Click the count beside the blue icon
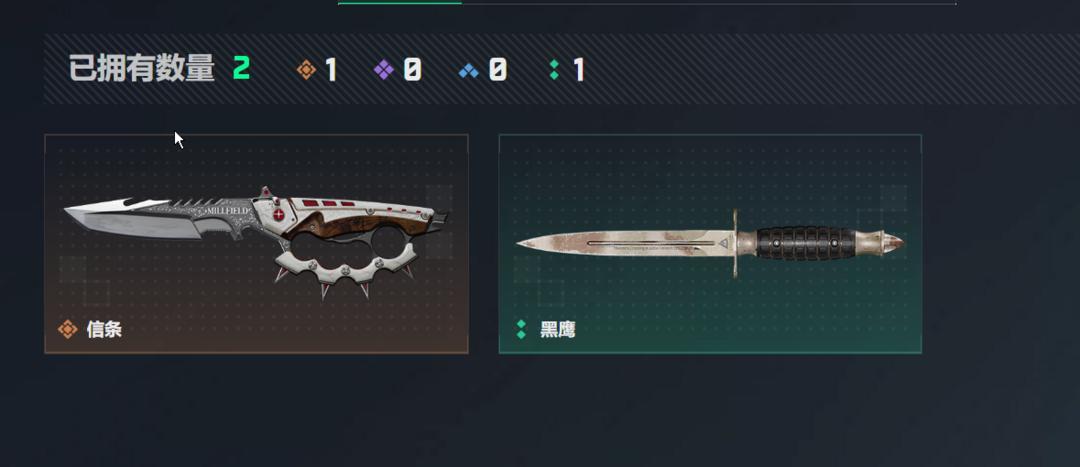The height and width of the screenshot is (467, 1080). (497, 70)
